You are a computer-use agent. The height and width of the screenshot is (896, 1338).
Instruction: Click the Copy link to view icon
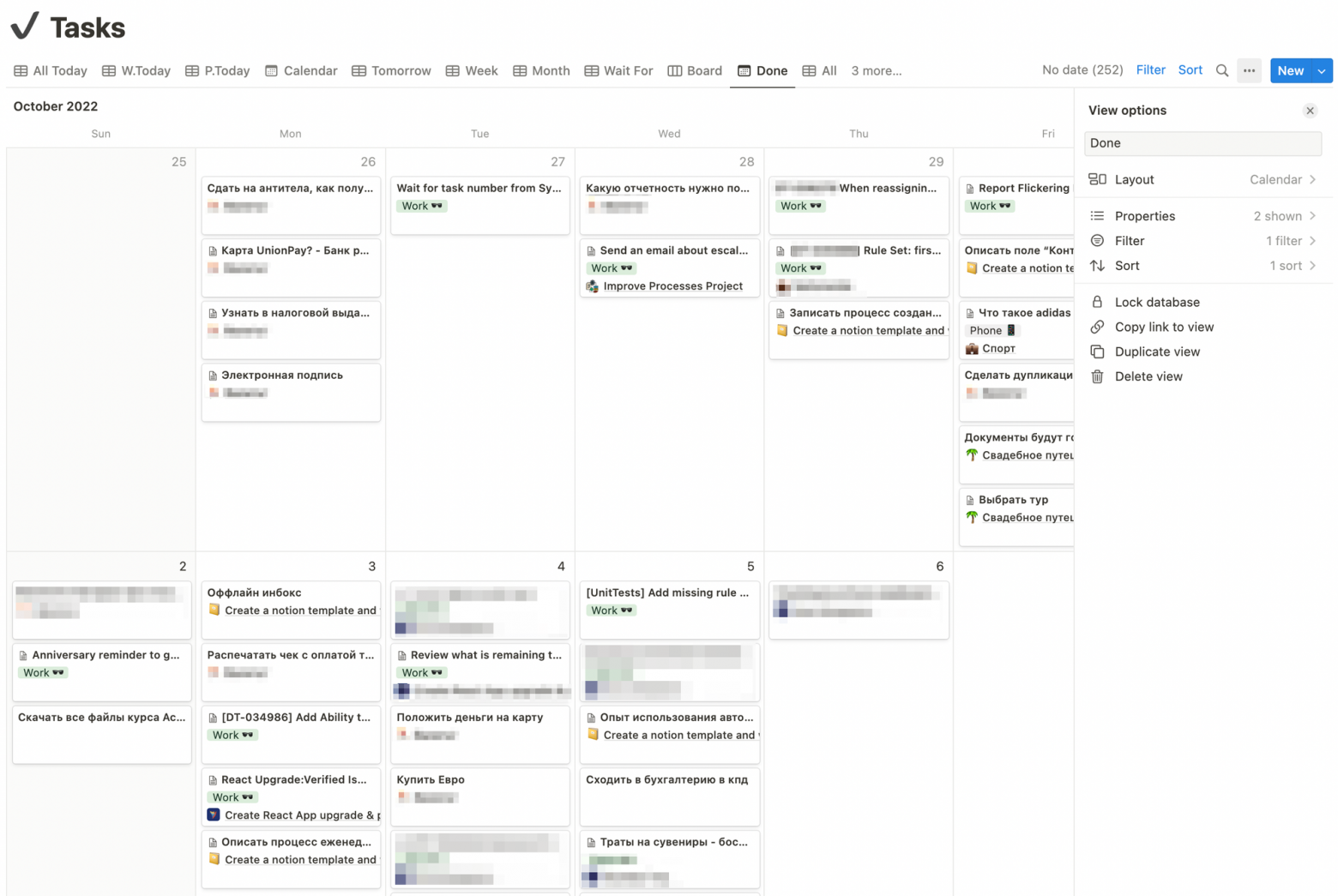pyautogui.click(x=1097, y=327)
